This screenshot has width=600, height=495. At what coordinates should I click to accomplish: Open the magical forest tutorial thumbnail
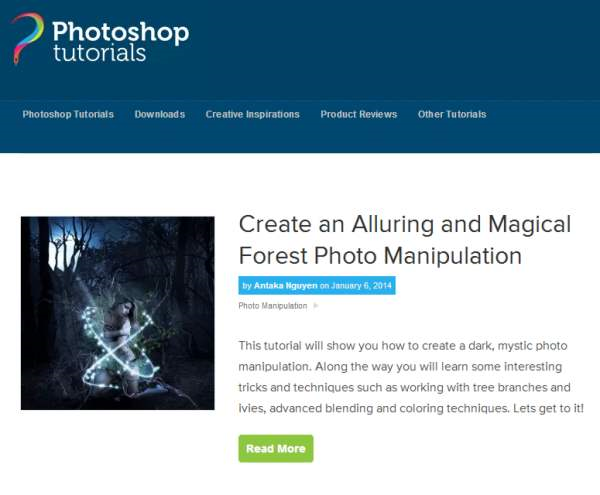click(x=118, y=313)
